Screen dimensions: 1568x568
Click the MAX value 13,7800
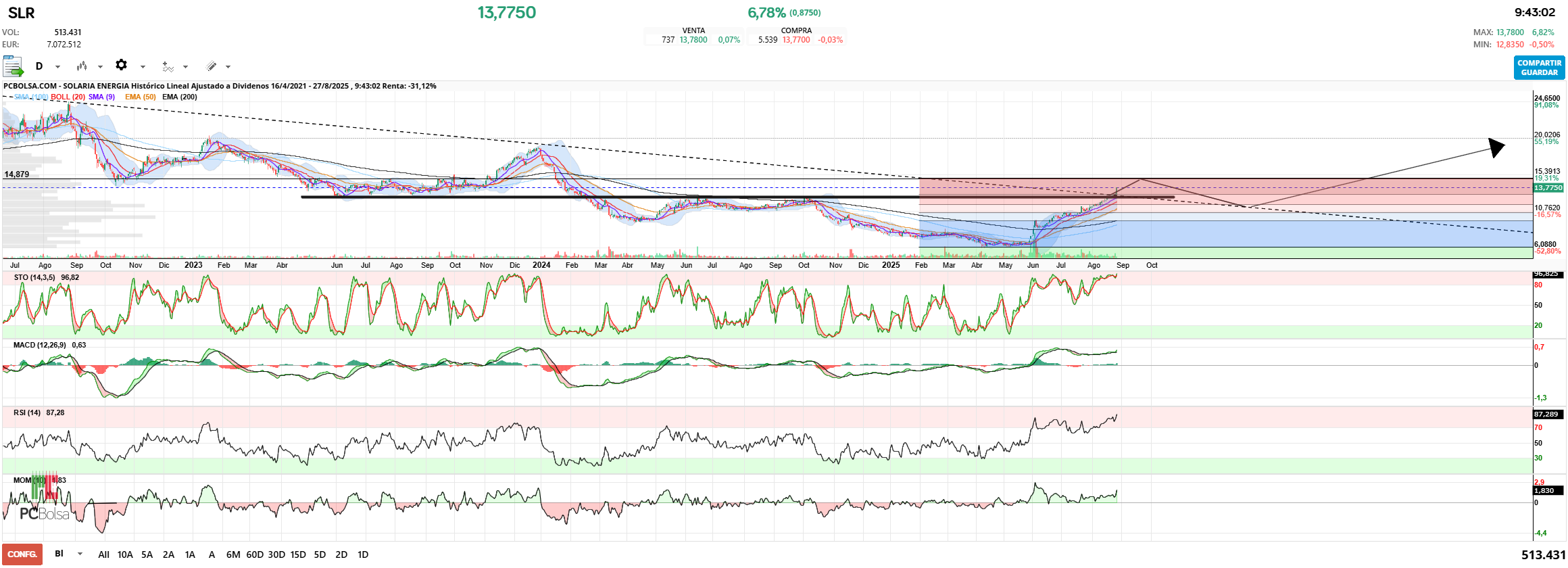(x=1510, y=32)
